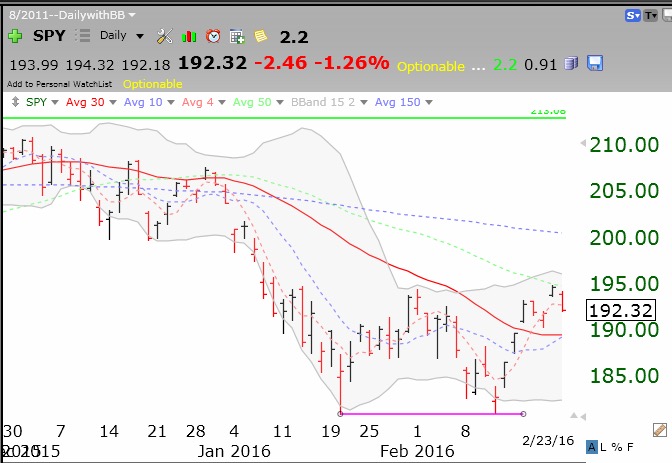Expand the BBand 15 2 indicator dropdown
This screenshot has width=672, height=463.
click(x=364, y=102)
